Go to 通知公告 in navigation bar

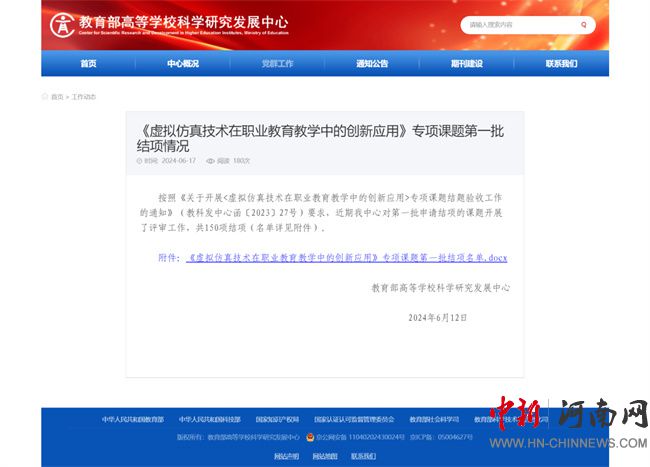(x=372, y=64)
